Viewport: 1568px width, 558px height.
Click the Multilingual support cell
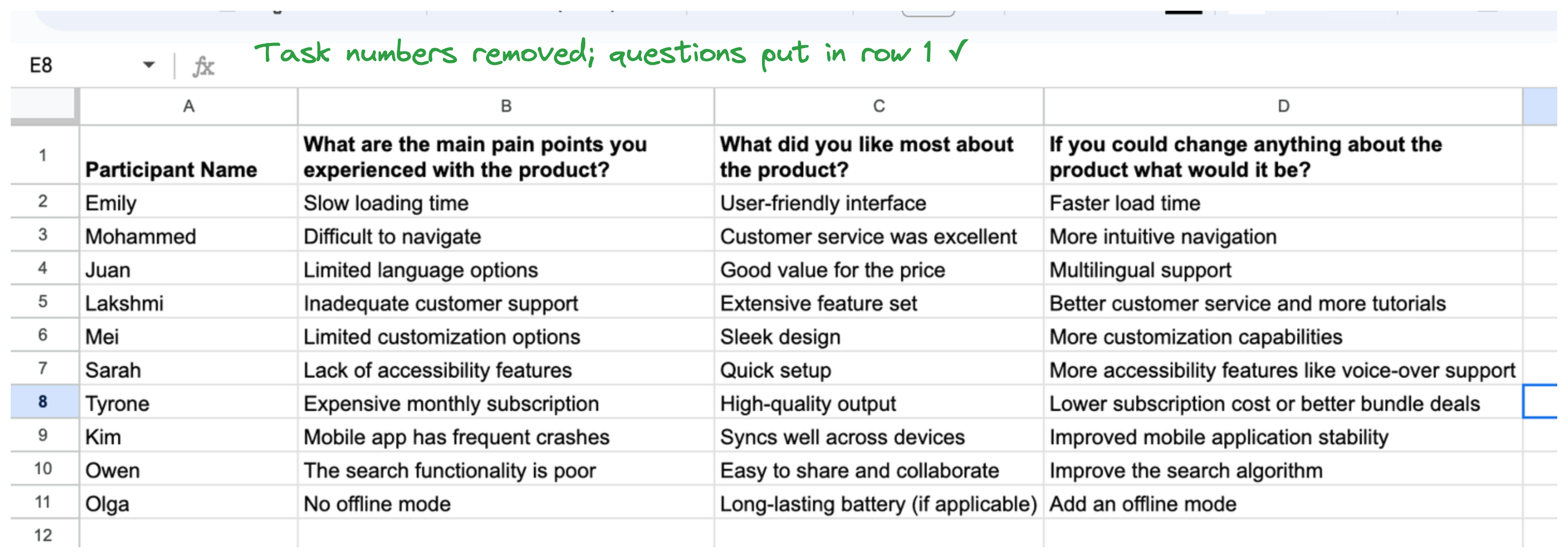1283,269
